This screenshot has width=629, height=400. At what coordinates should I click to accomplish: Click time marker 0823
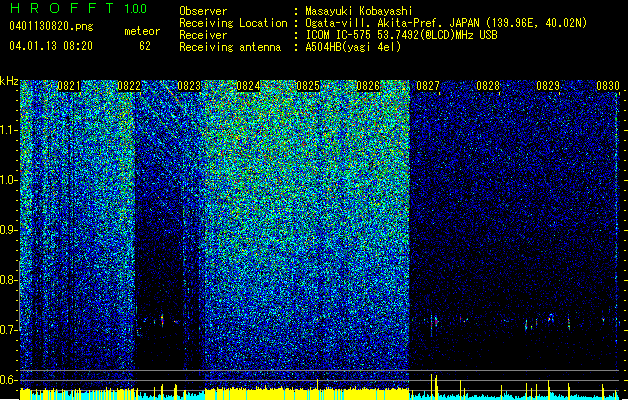[189, 86]
